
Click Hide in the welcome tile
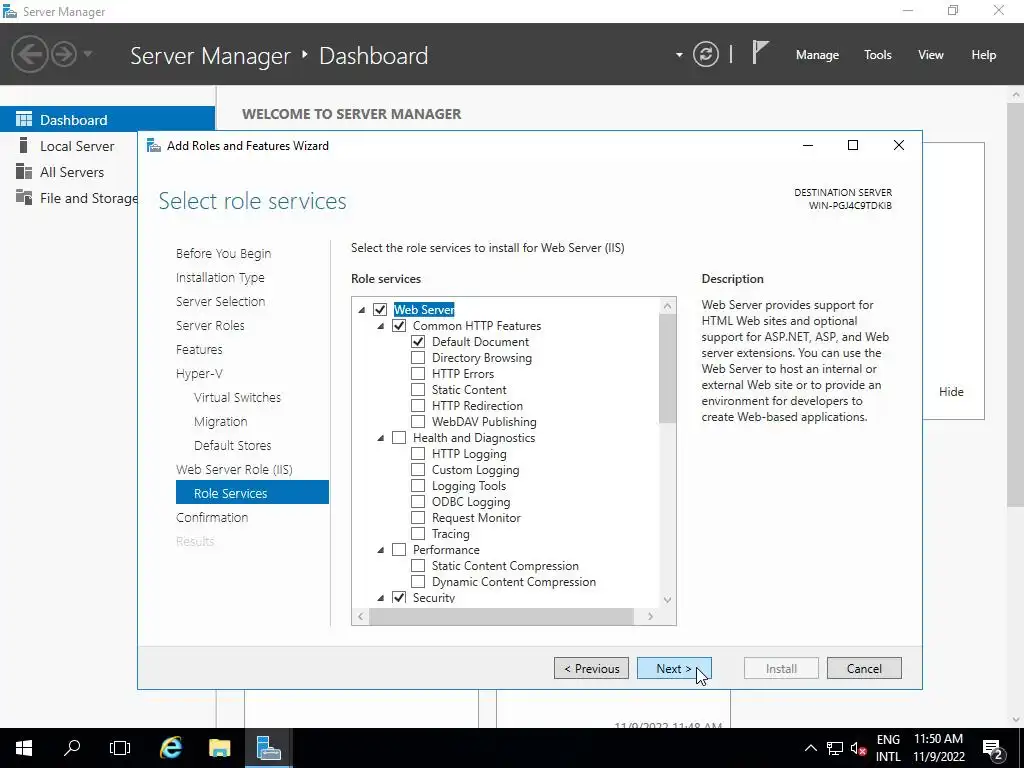pyautogui.click(x=951, y=392)
